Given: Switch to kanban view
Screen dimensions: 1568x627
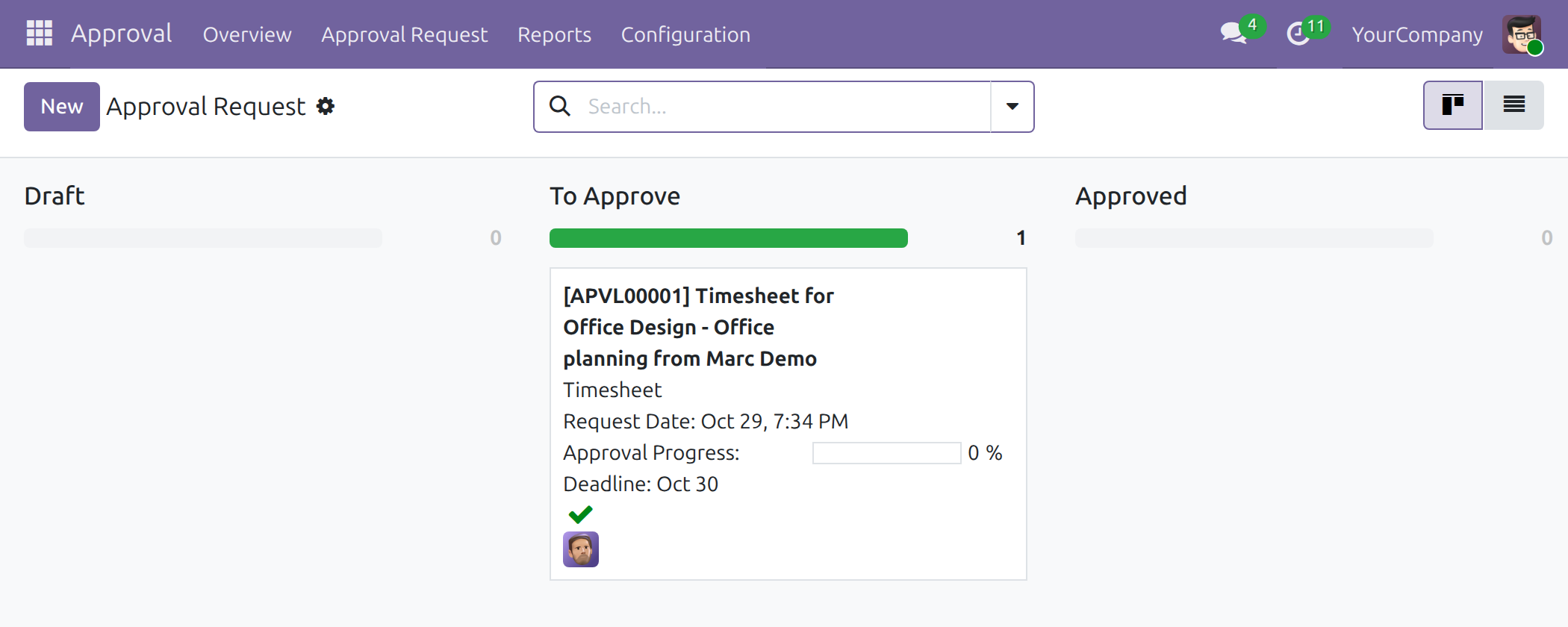Looking at the screenshot, I should click(1452, 105).
